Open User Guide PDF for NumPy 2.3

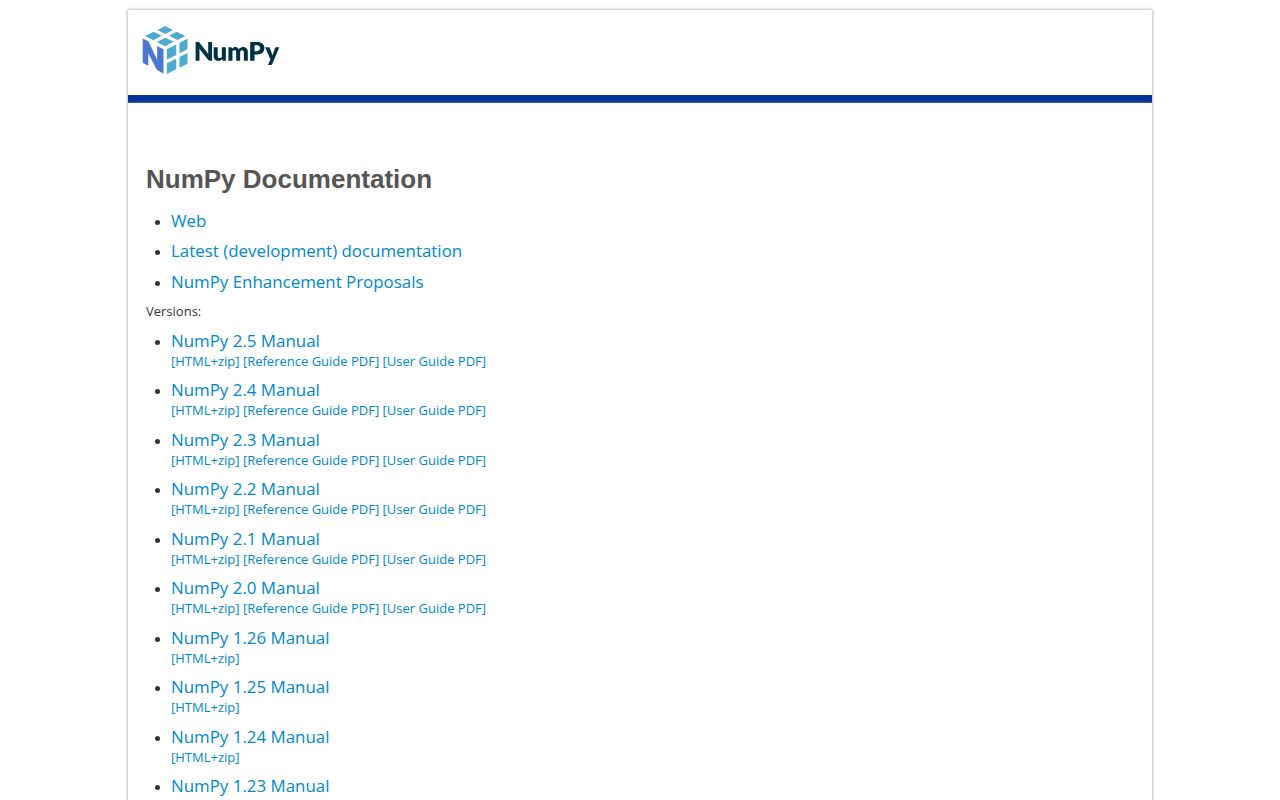434,460
